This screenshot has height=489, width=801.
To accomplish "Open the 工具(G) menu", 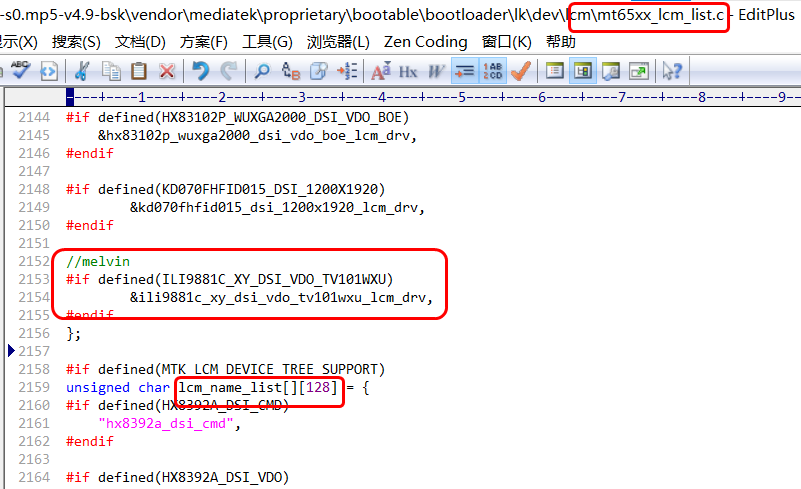I will tap(267, 42).
